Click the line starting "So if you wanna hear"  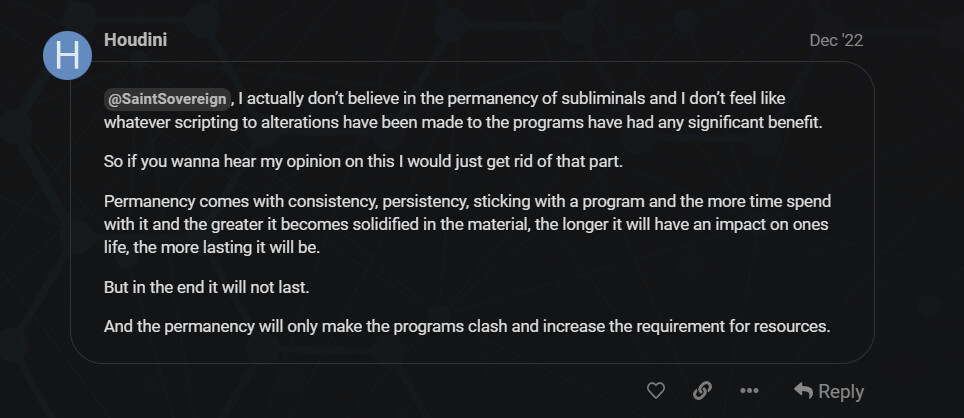[363, 163]
